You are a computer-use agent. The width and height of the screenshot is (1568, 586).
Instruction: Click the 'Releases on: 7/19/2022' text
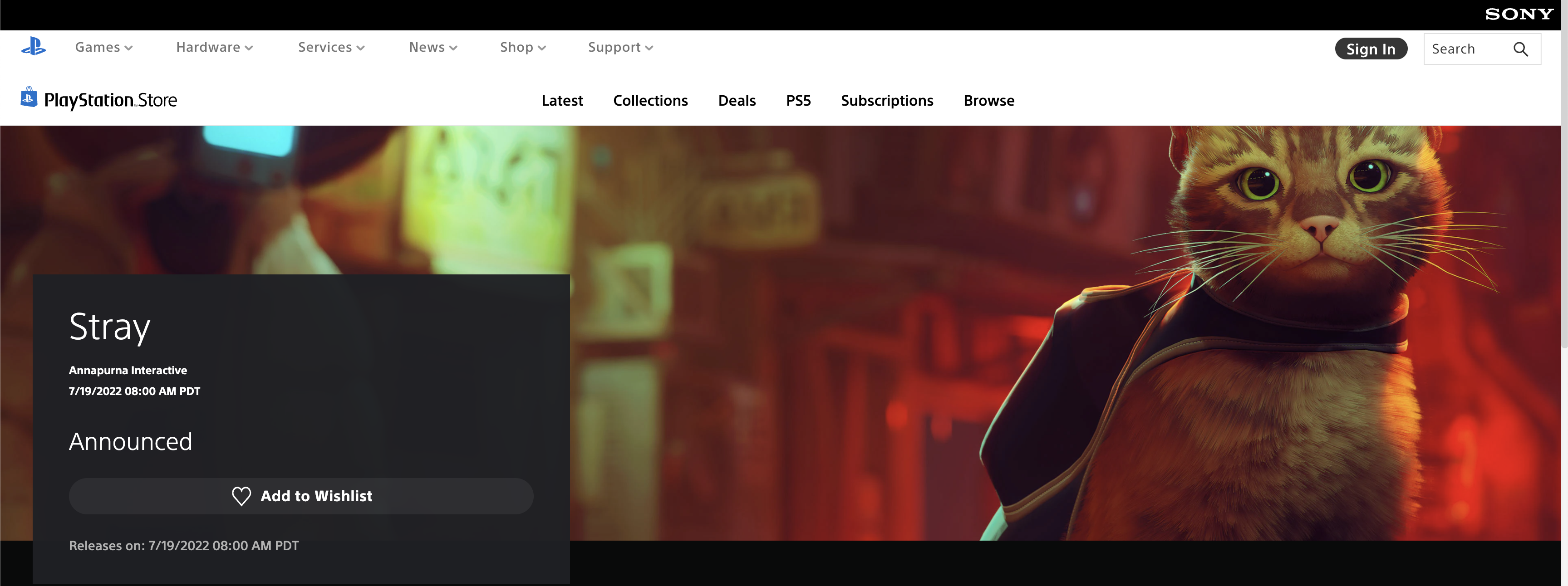point(184,545)
